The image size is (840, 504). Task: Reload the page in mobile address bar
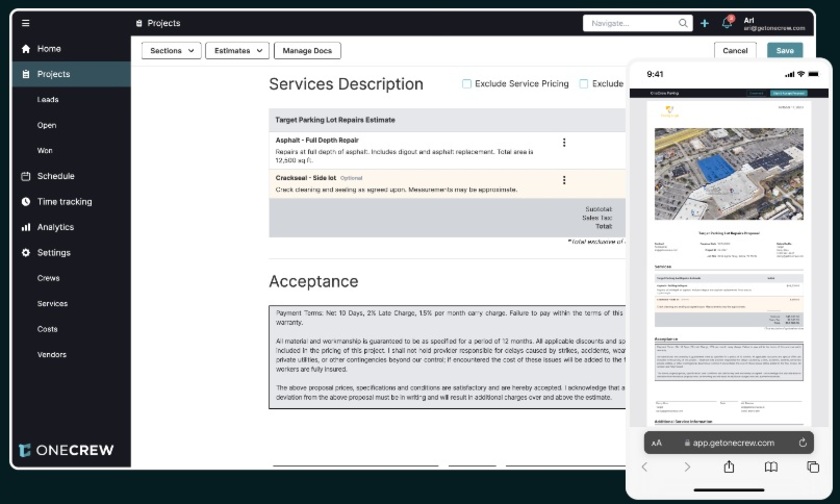pyautogui.click(x=802, y=442)
